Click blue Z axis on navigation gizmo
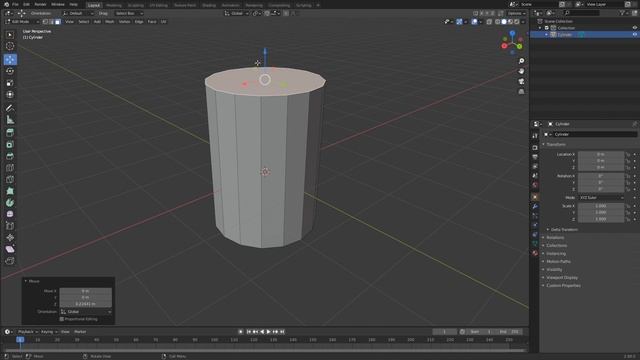Image resolution: width=640 pixels, height=360 pixels. pyautogui.click(x=512, y=33)
